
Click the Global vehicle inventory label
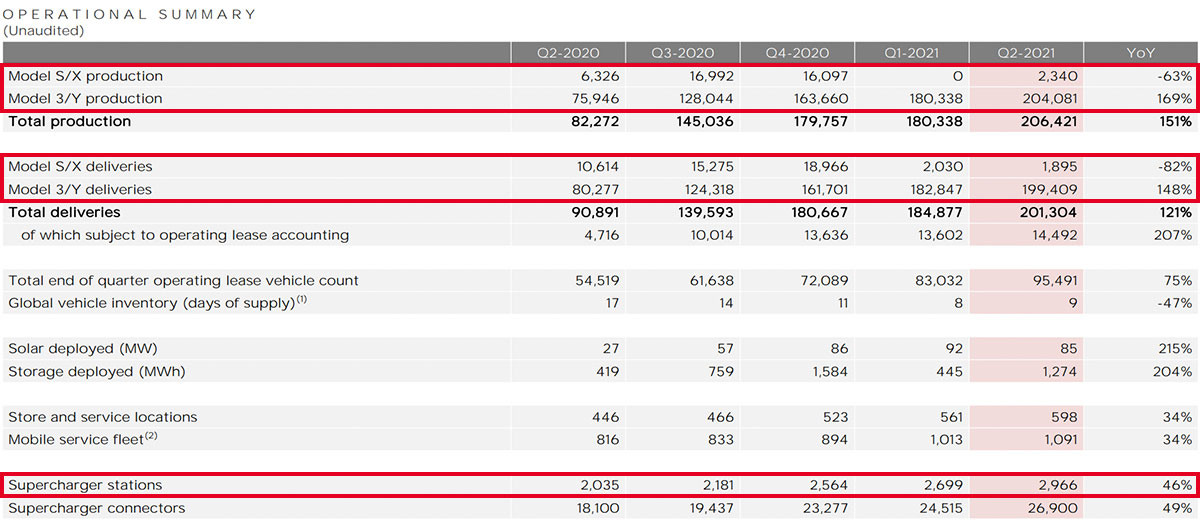[x=157, y=303]
